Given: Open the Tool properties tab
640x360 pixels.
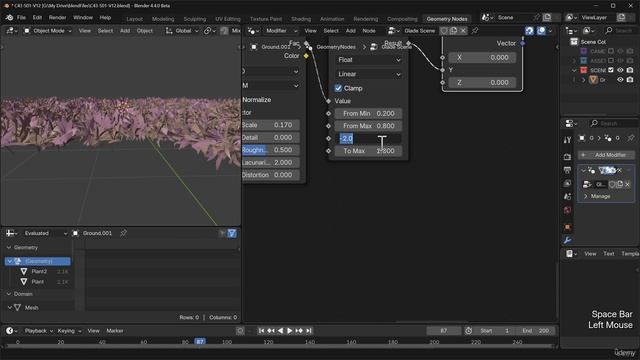Looking at the screenshot, I should point(567,140).
